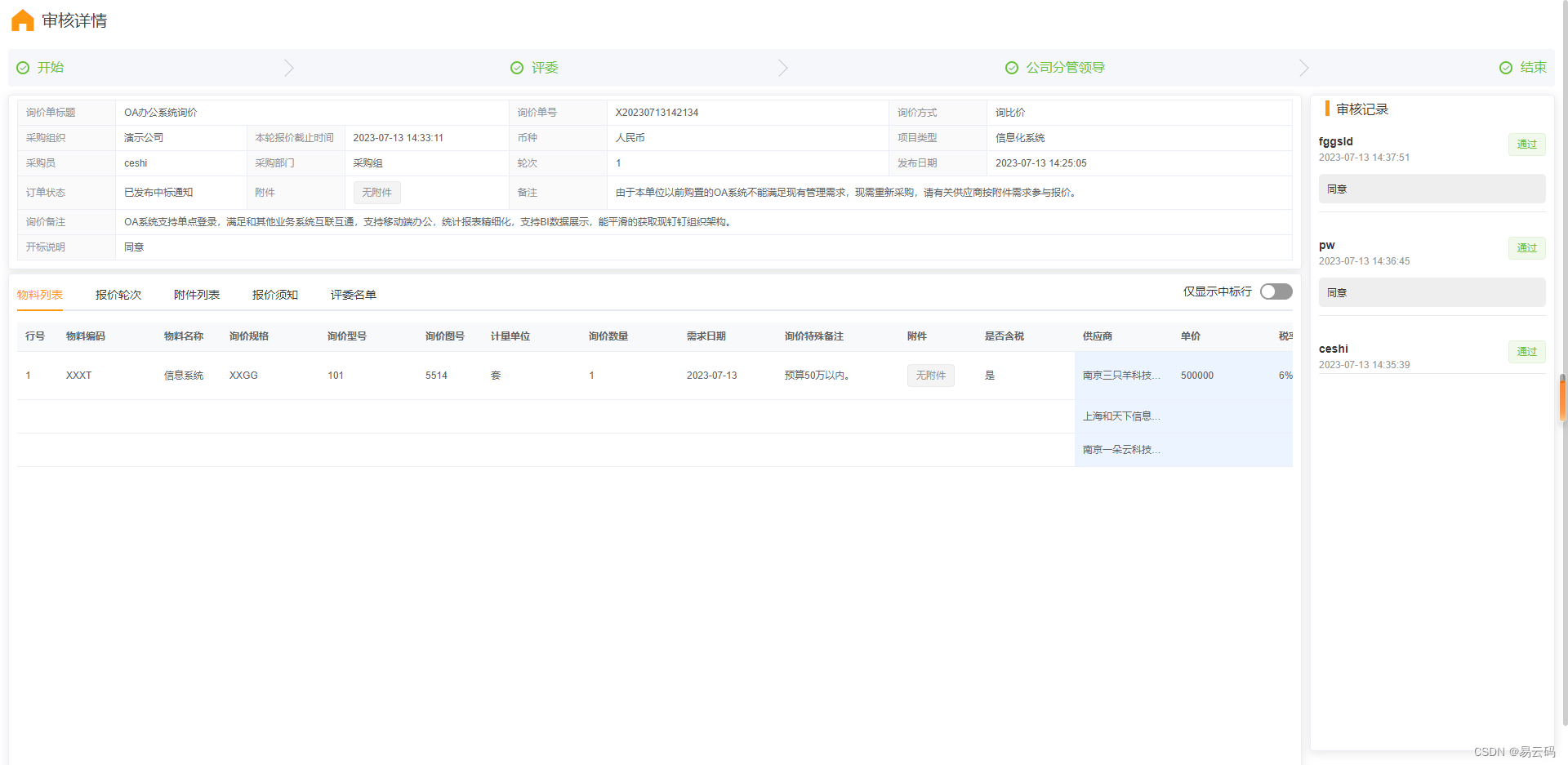Click the 预算50万以内 remark cell

817,376
